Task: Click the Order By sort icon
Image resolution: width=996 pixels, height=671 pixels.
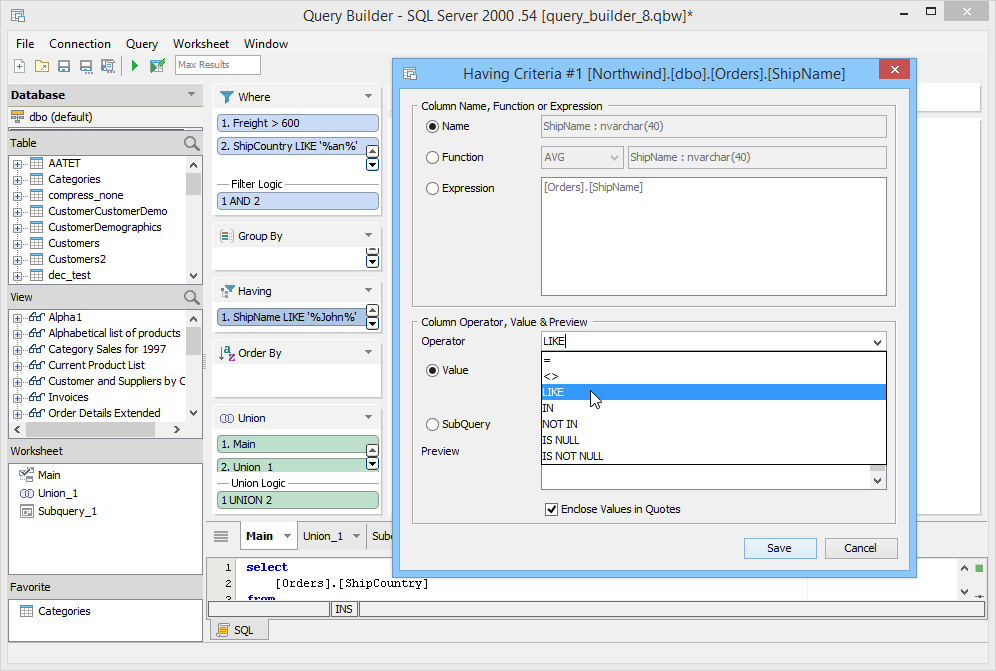Action: pos(227,353)
